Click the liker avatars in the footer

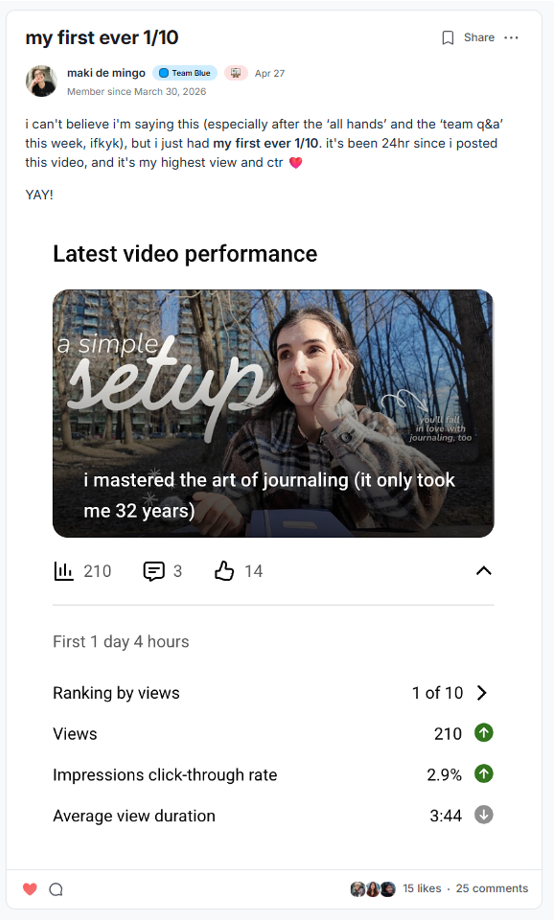373,889
